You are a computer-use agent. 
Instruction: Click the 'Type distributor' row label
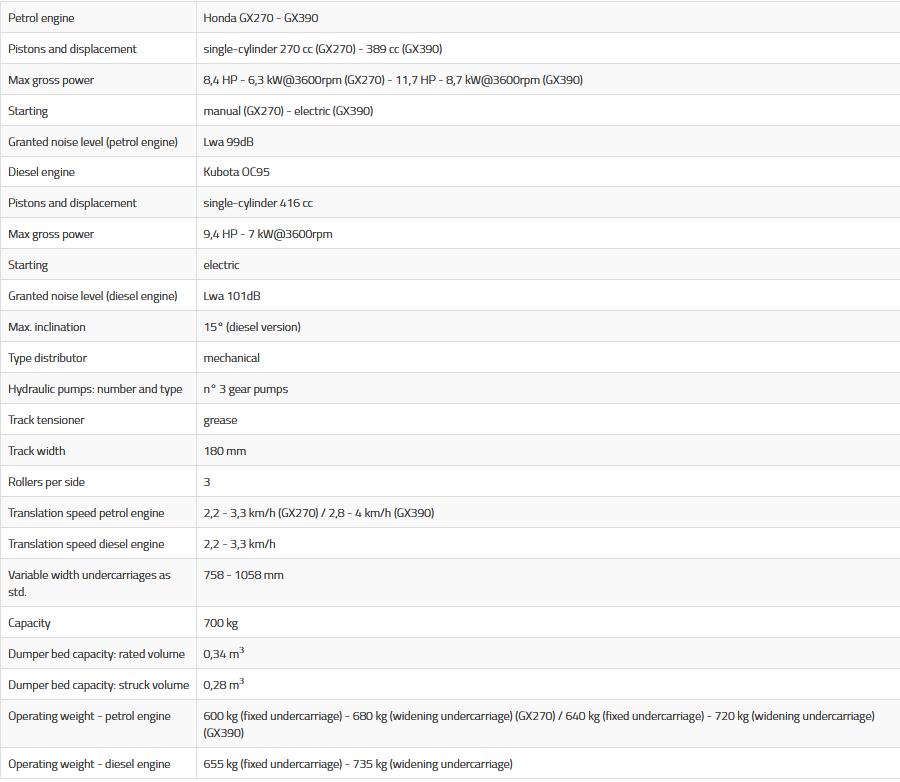click(x=47, y=358)
